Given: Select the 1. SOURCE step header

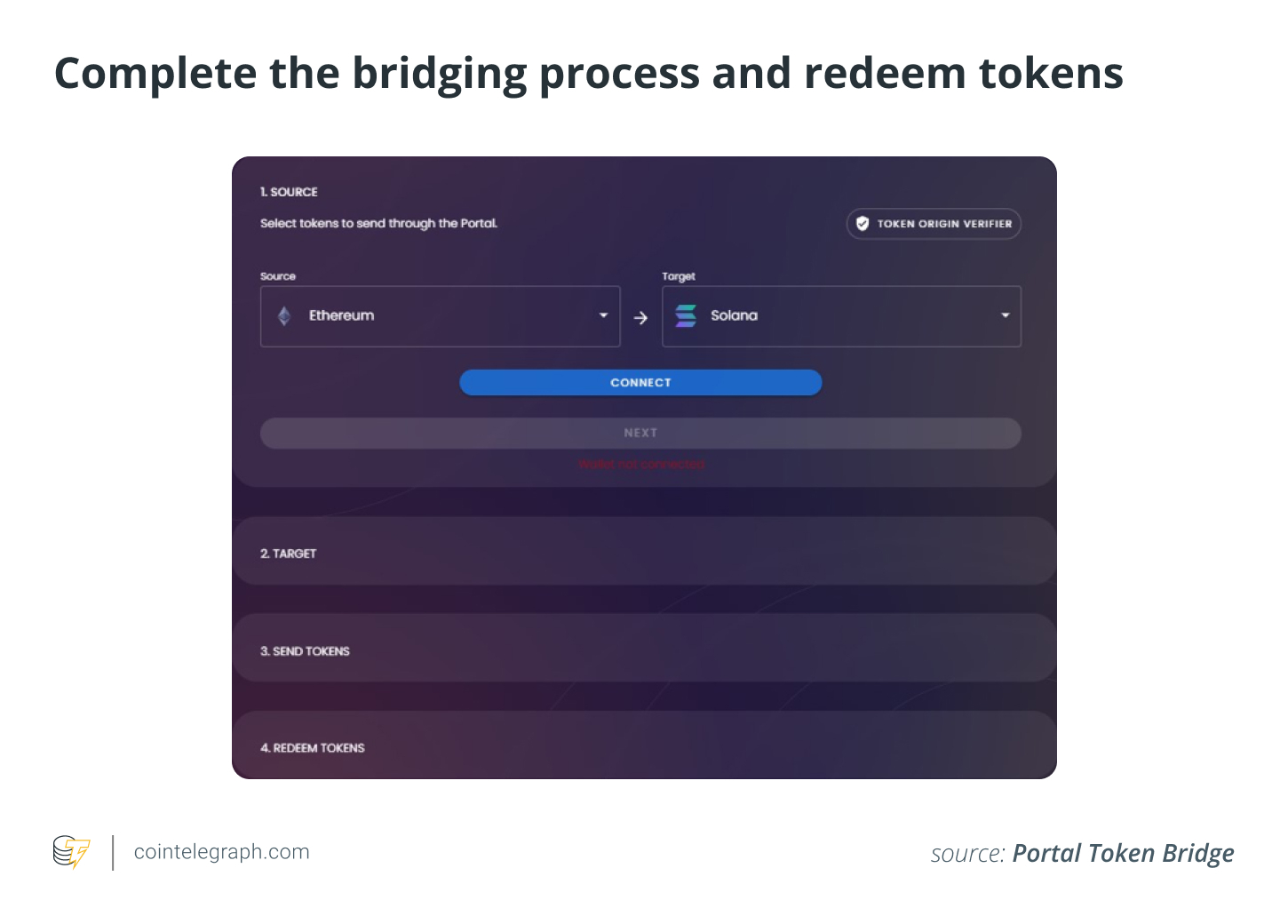Looking at the screenshot, I should [288, 192].
